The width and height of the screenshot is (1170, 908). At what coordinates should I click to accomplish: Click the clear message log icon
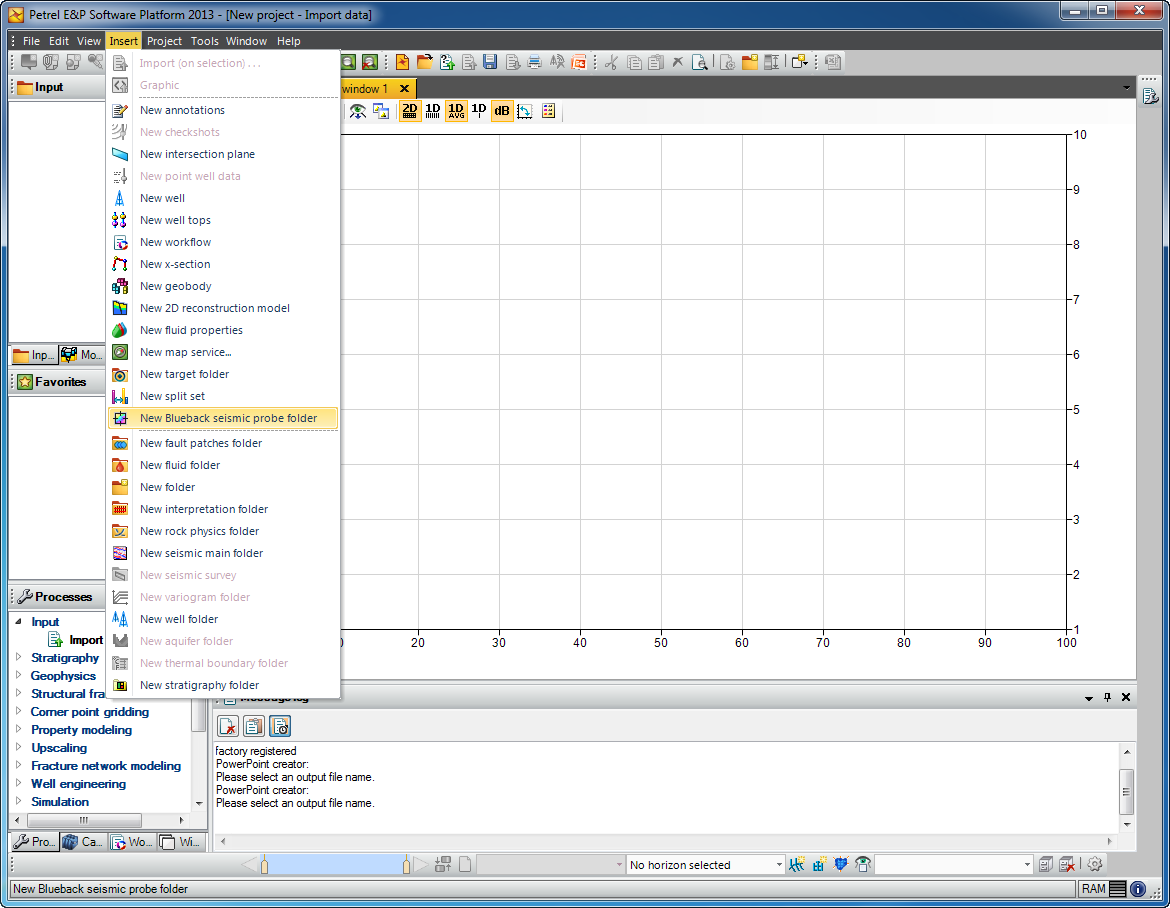coord(228,726)
